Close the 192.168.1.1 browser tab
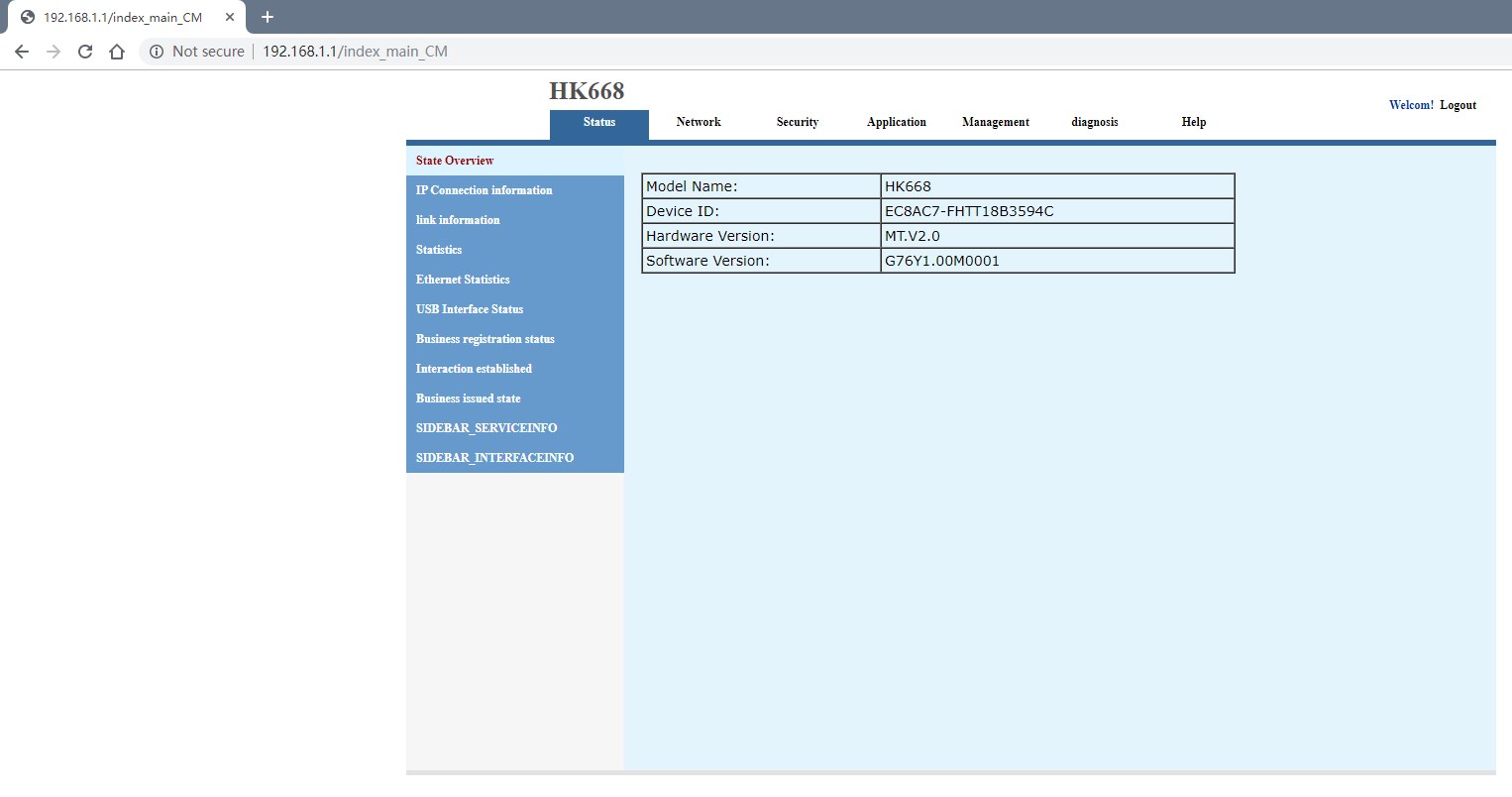The height and width of the screenshot is (797, 1512). (230, 17)
